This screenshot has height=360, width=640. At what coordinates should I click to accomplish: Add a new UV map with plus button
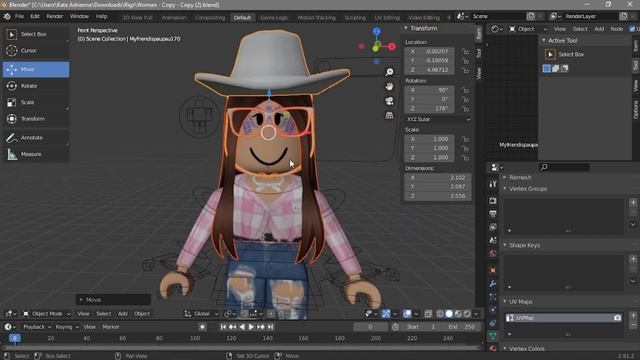[633, 316]
